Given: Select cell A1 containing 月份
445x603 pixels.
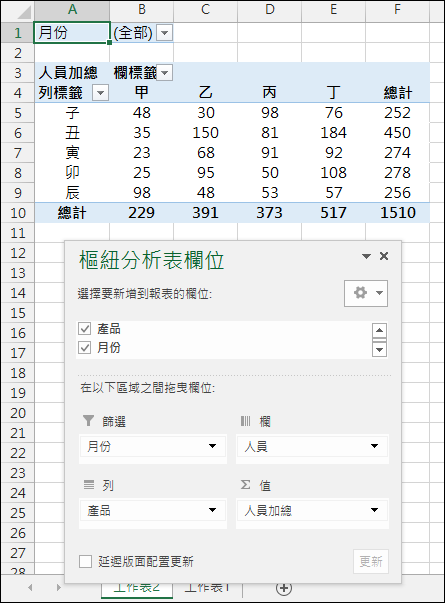Looking at the screenshot, I should 72,33.
